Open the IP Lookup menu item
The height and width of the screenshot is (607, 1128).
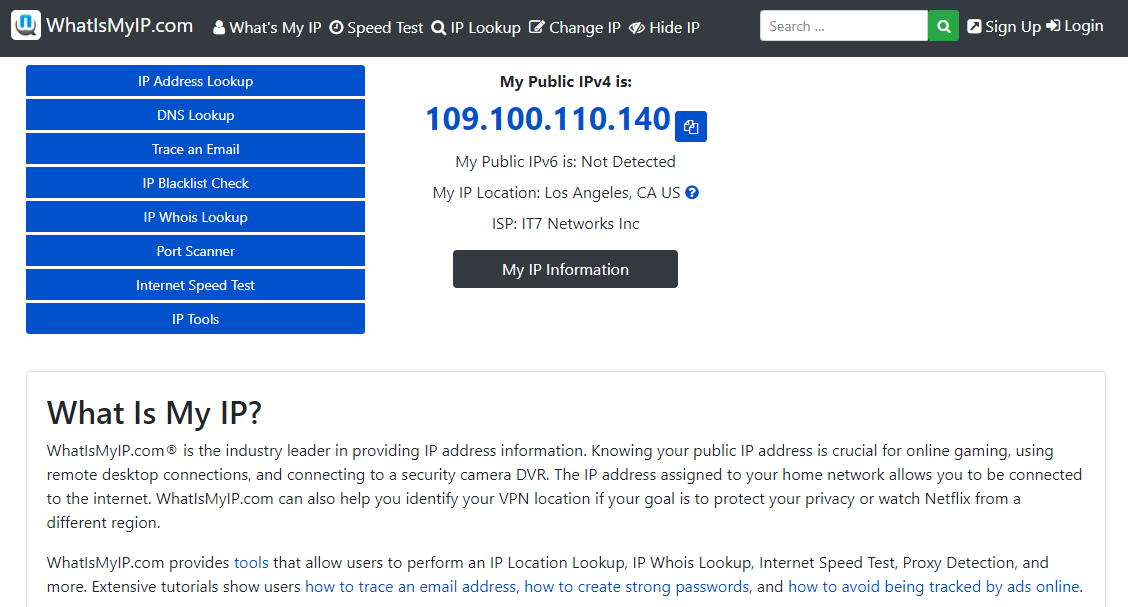pyautogui.click(x=476, y=27)
